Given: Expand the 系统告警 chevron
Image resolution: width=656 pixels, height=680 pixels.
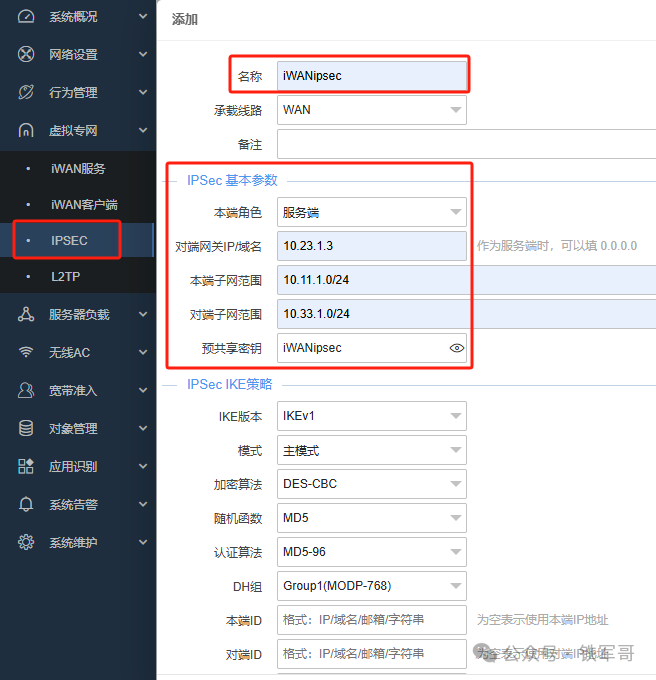Looking at the screenshot, I should pyautogui.click(x=143, y=504).
